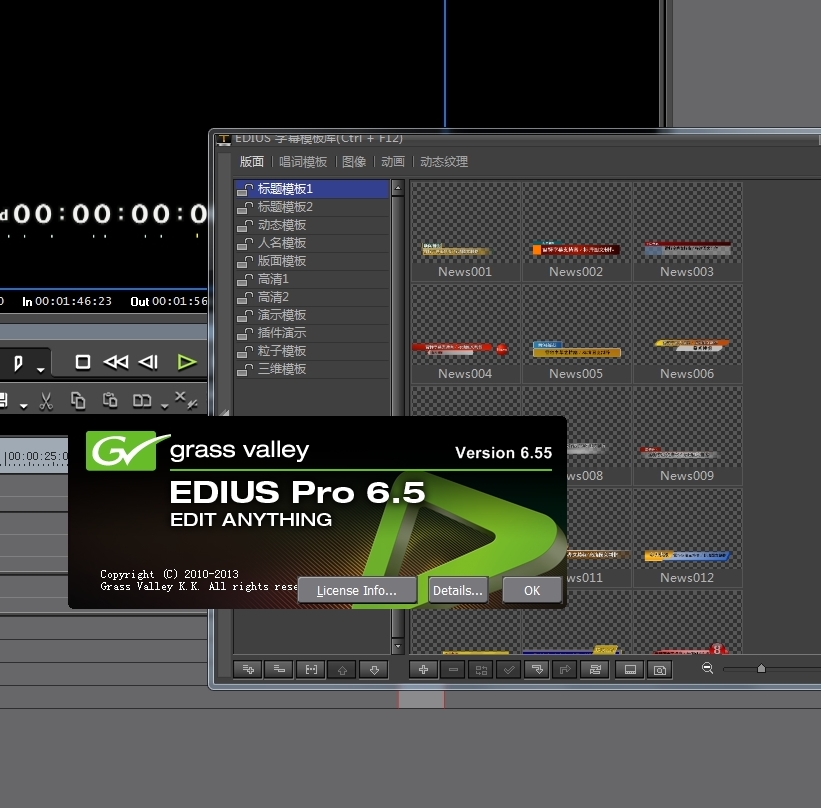Click replace template swap icon
This screenshot has height=808, width=821.
(x=481, y=669)
